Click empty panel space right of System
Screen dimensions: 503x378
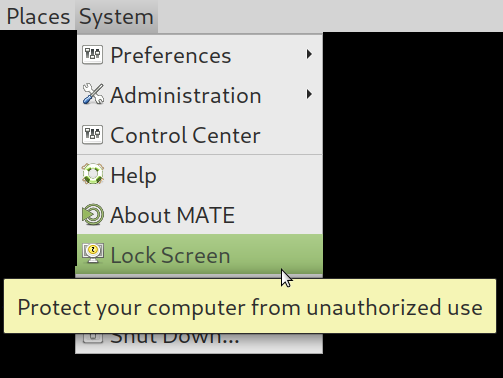[x=330, y=15]
